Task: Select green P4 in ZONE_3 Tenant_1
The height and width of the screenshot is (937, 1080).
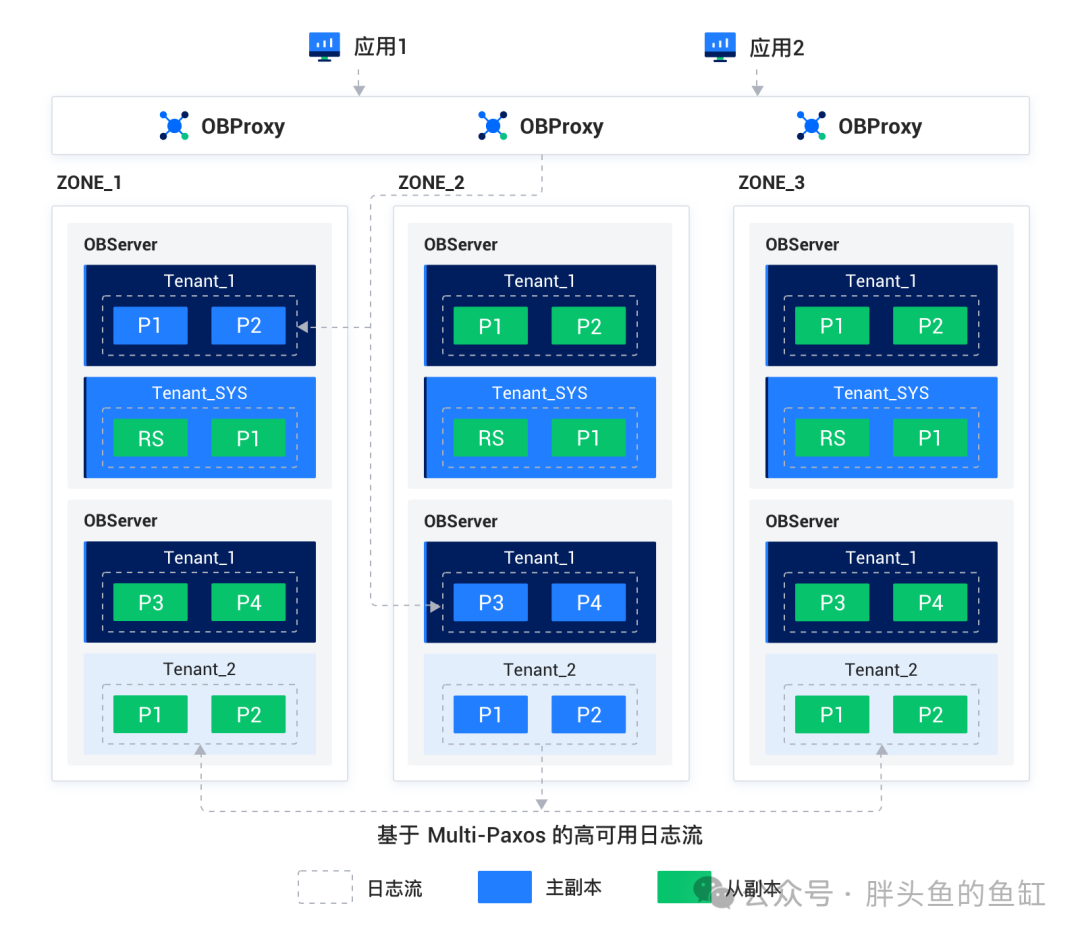Action: 930,602
